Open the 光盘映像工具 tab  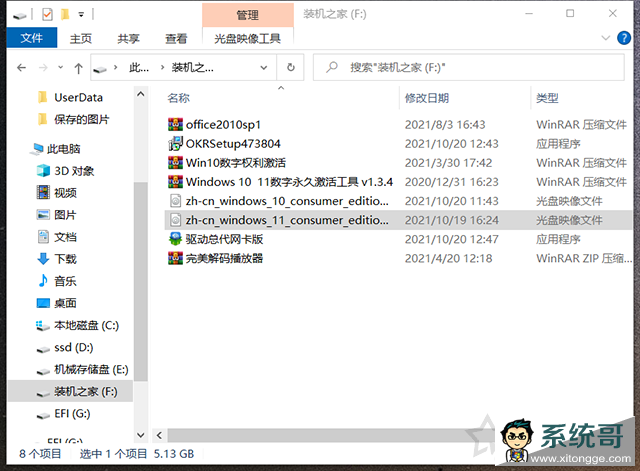click(247, 39)
